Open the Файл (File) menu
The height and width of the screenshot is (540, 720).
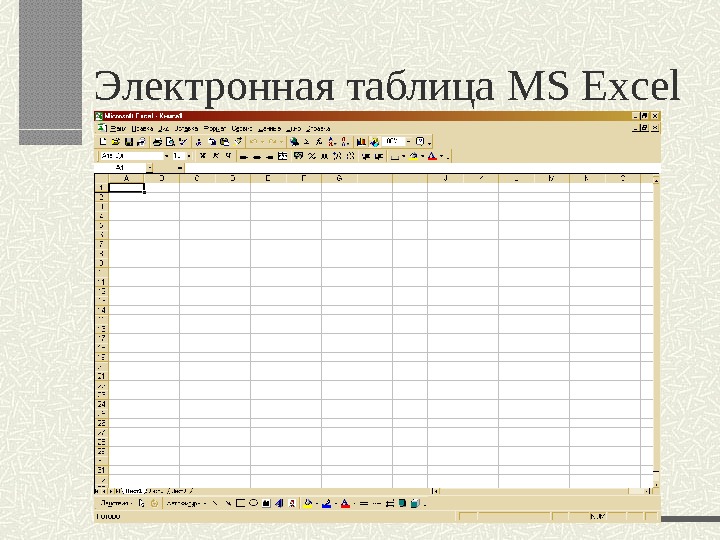click(118, 129)
